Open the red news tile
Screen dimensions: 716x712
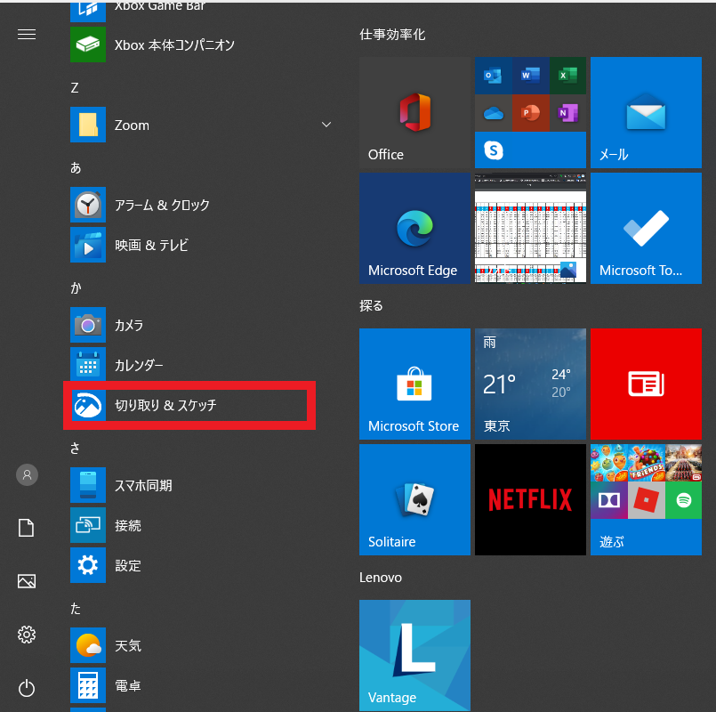[x=646, y=384]
